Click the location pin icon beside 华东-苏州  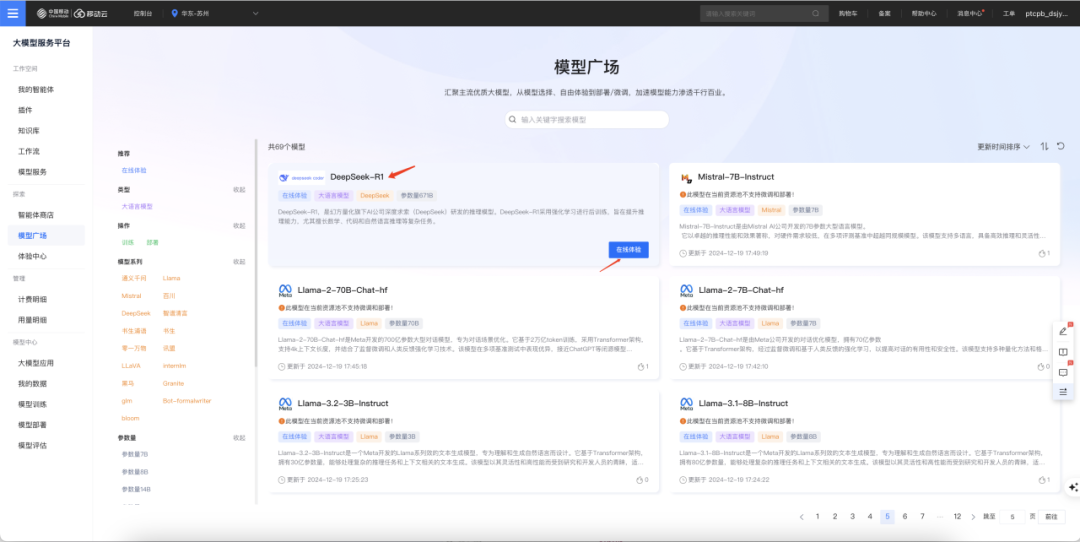174,13
